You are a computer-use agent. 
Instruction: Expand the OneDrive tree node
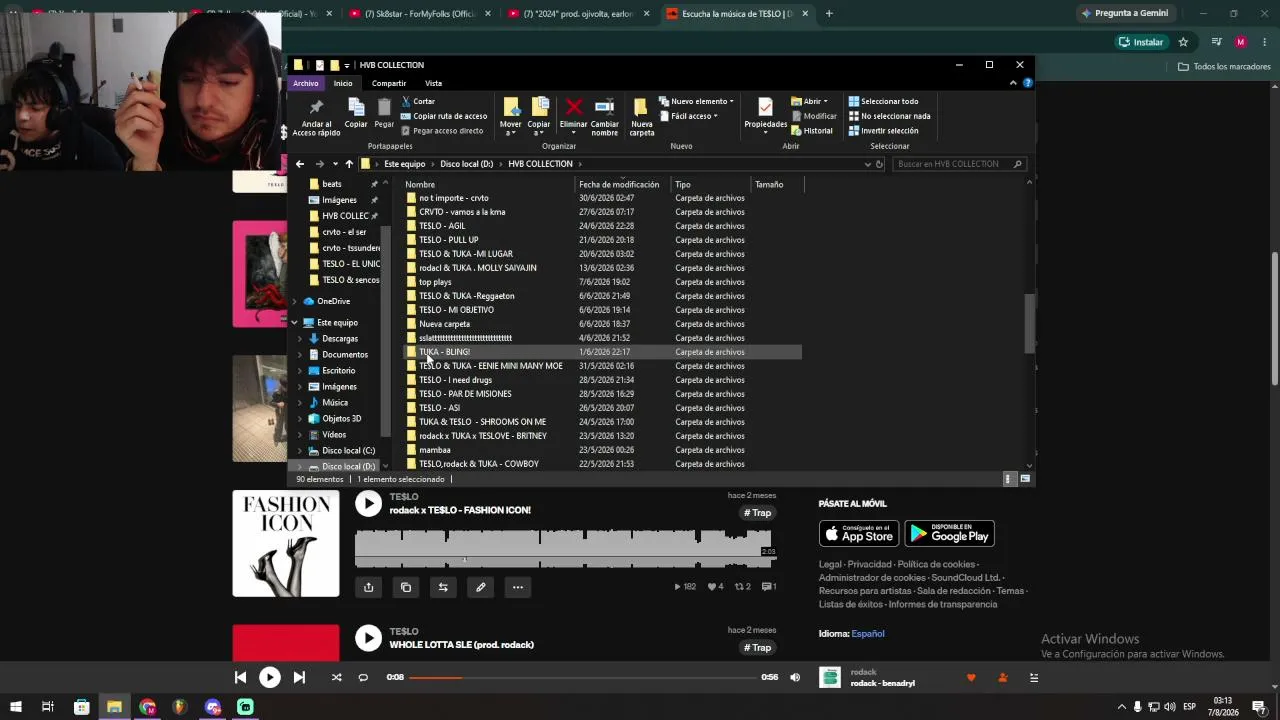click(295, 301)
